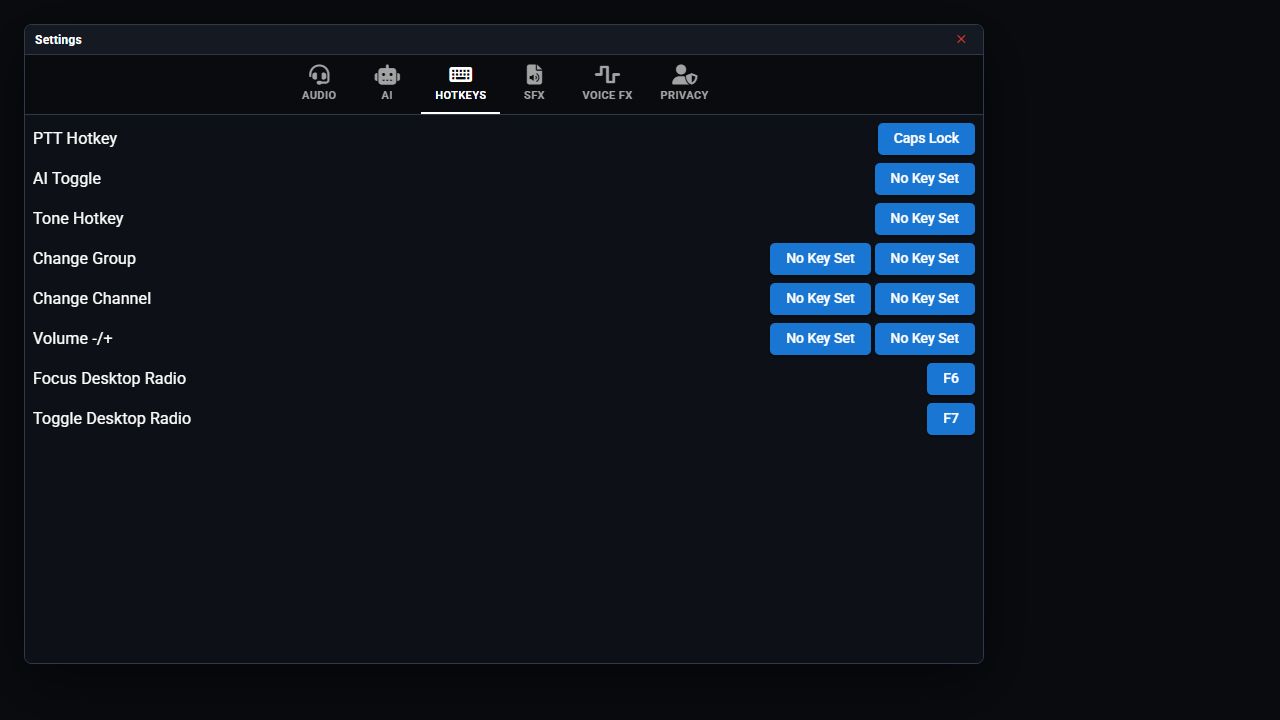
Task: Set the first Change Channel hotkey
Action: [820, 299]
